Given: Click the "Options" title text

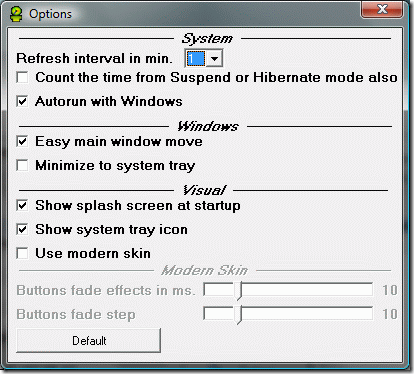Looking at the screenshot, I should pyautogui.click(x=50, y=14).
